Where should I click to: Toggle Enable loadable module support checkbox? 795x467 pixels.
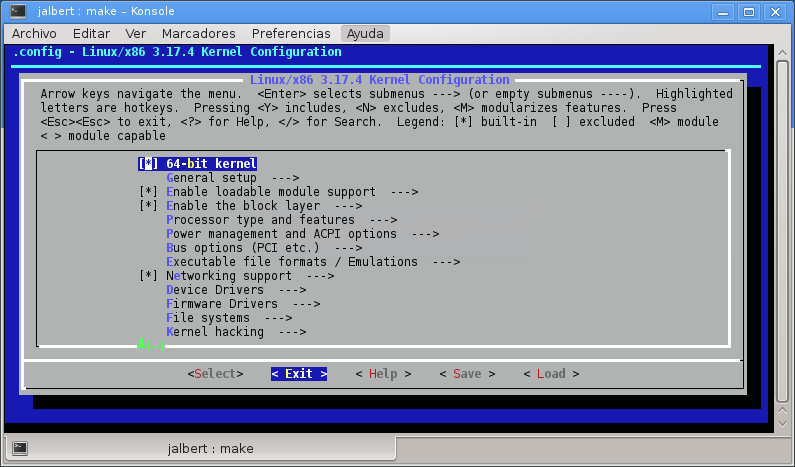[x=149, y=192]
